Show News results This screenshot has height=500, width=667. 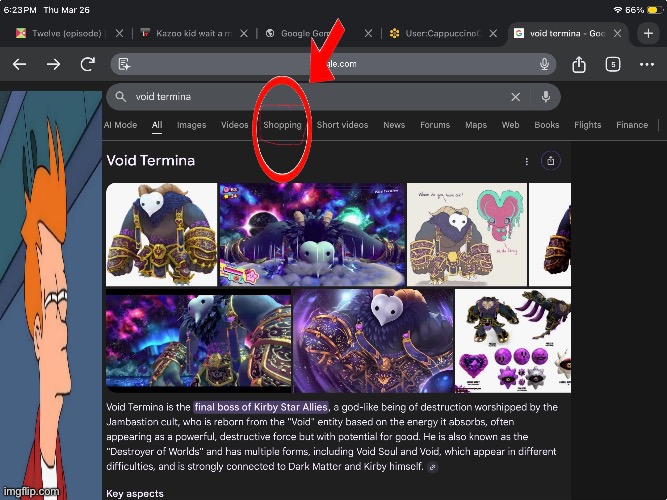tap(394, 125)
